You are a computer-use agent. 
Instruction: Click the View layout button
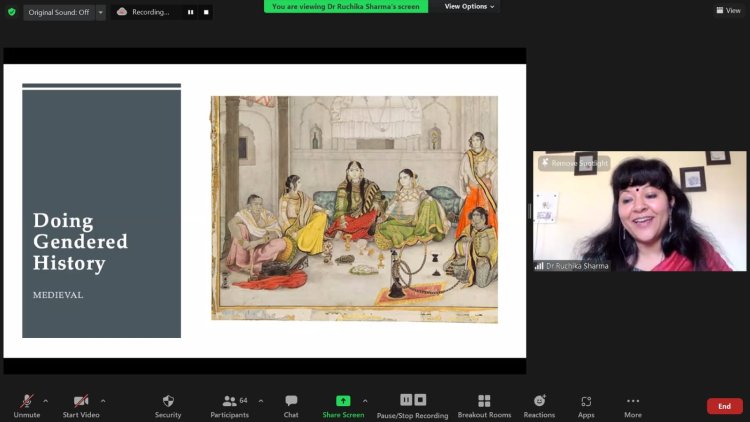(728, 10)
